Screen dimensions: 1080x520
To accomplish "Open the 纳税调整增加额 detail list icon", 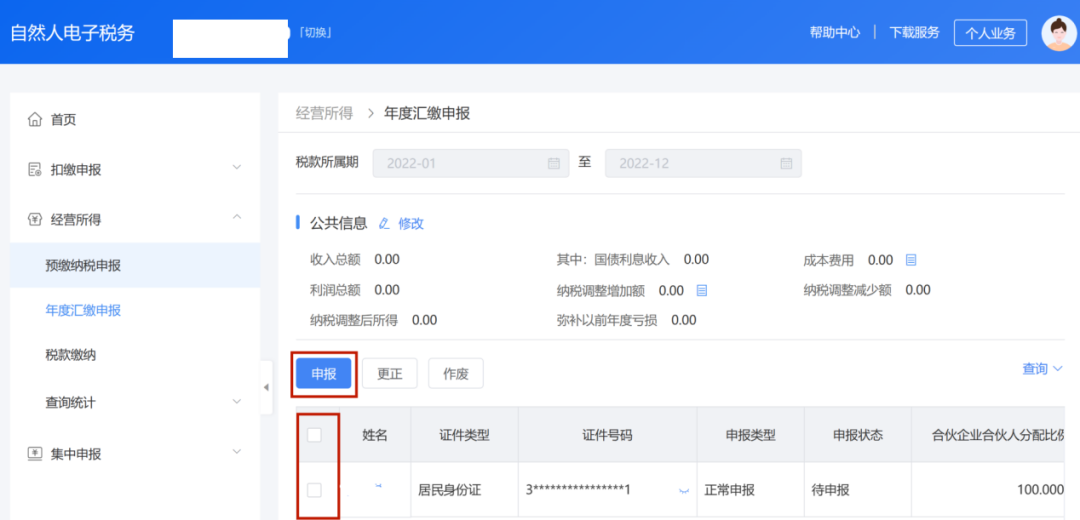I will [702, 291].
